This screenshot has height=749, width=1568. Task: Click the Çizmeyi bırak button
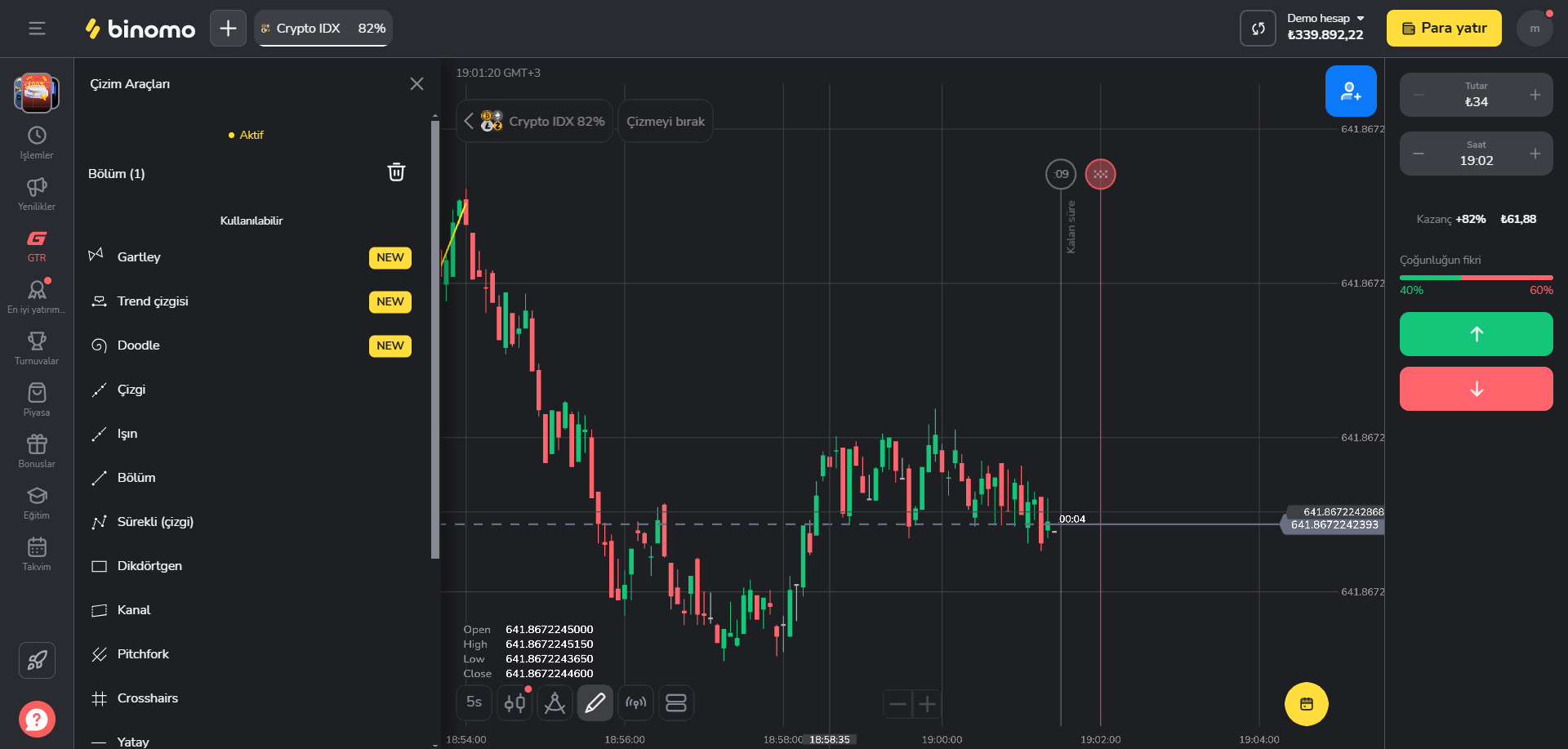coord(665,122)
